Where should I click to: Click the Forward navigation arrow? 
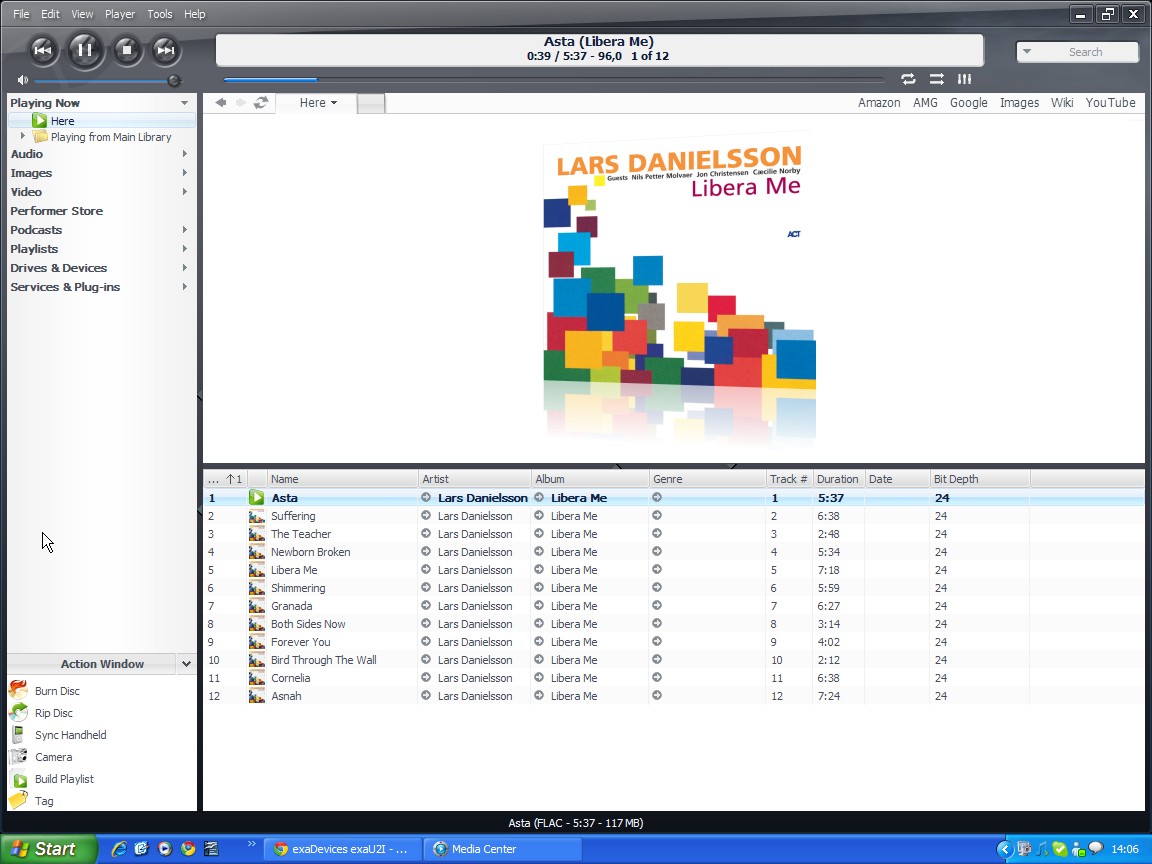240,103
